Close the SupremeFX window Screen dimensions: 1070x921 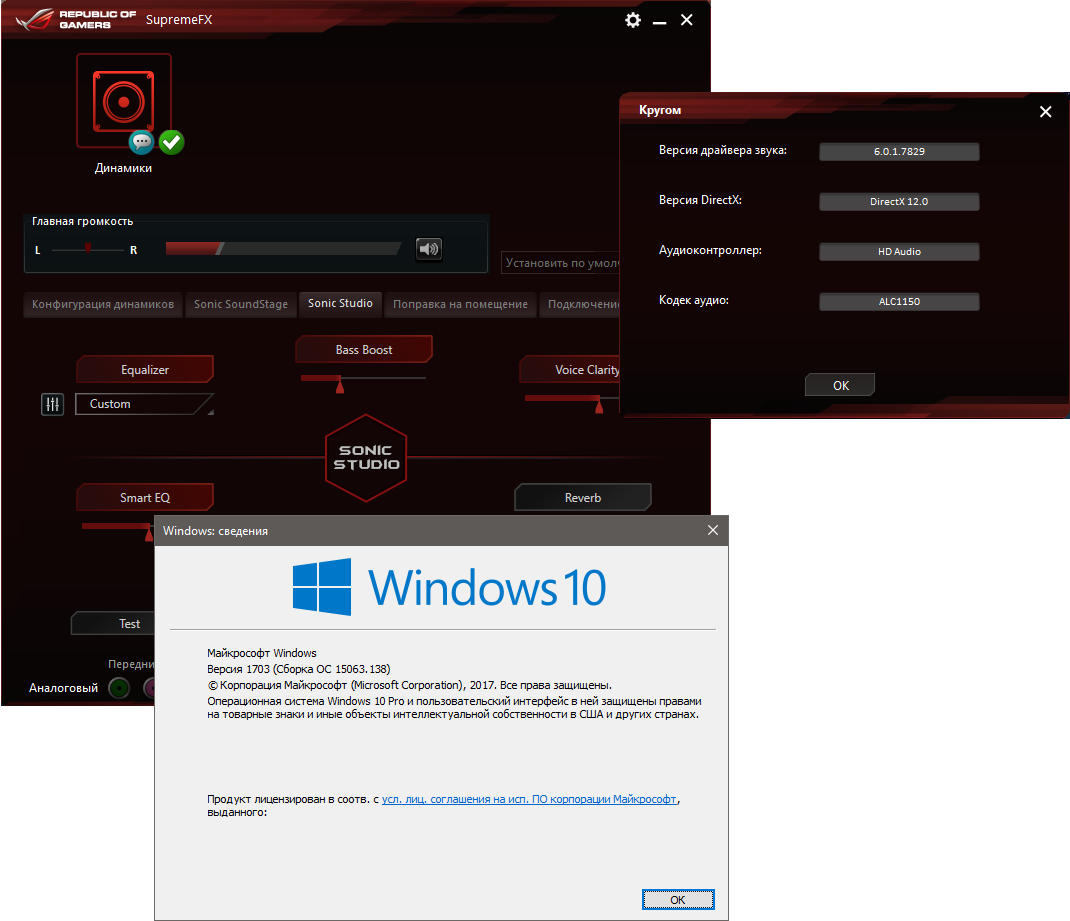(x=686, y=20)
